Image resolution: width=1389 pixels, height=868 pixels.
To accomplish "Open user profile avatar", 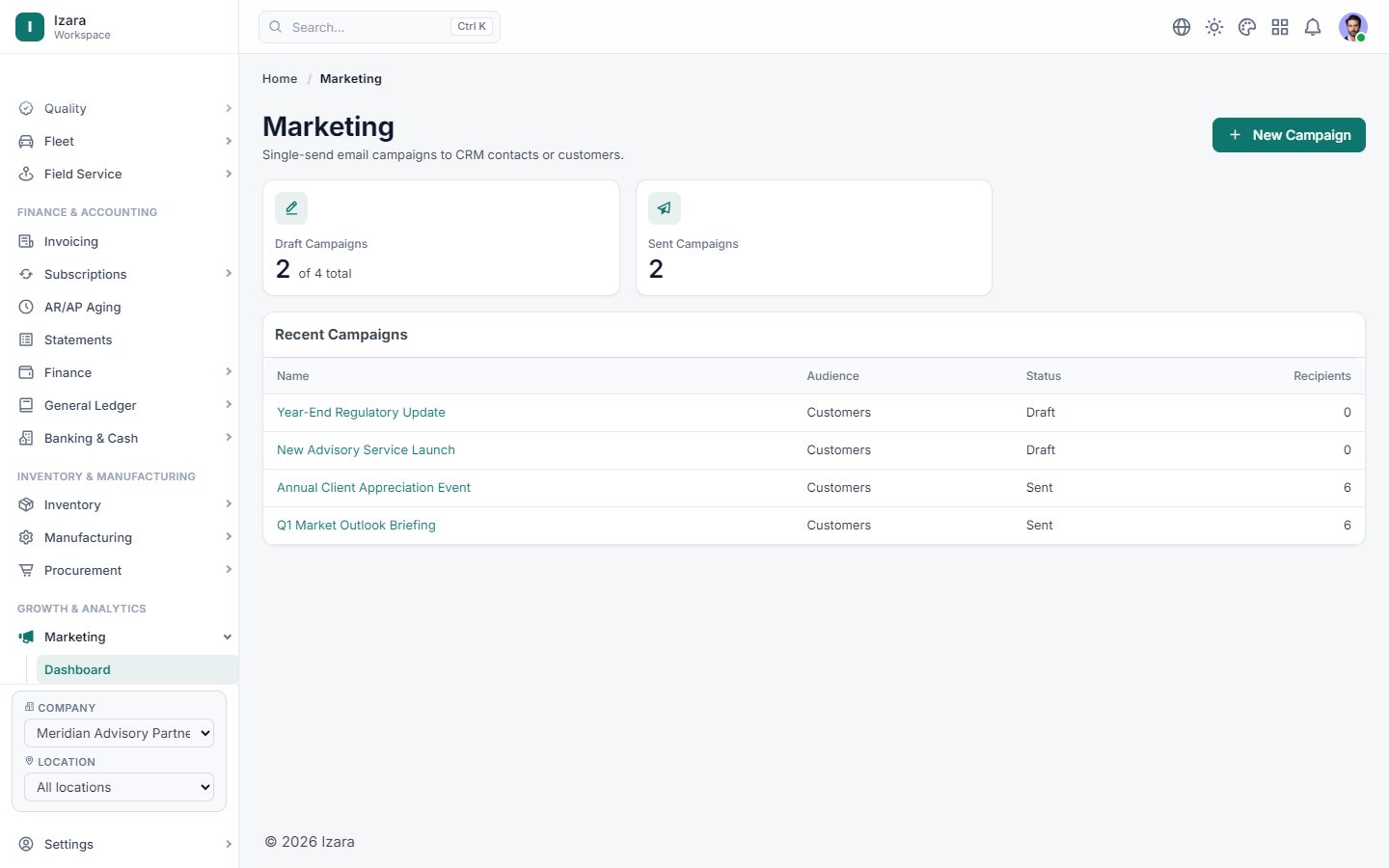I will (1353, 27).
